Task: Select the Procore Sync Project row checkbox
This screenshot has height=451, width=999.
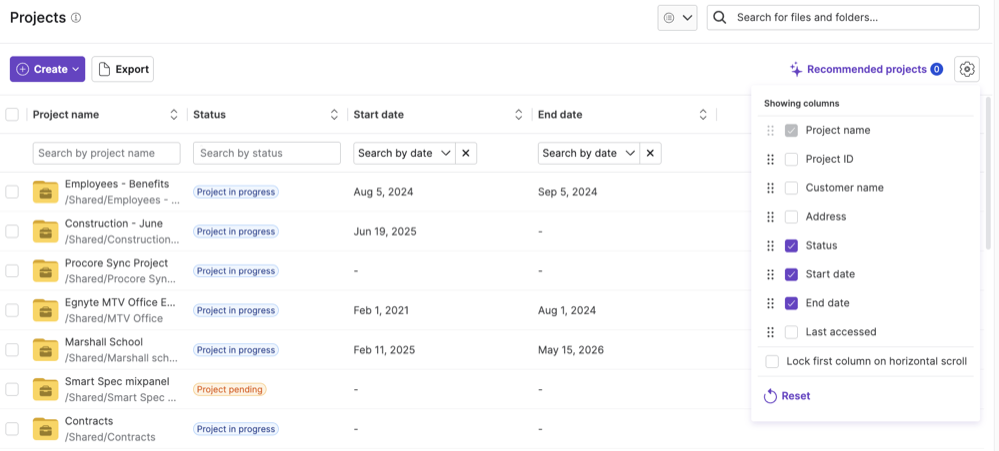Action: click(x=12, y=271)
